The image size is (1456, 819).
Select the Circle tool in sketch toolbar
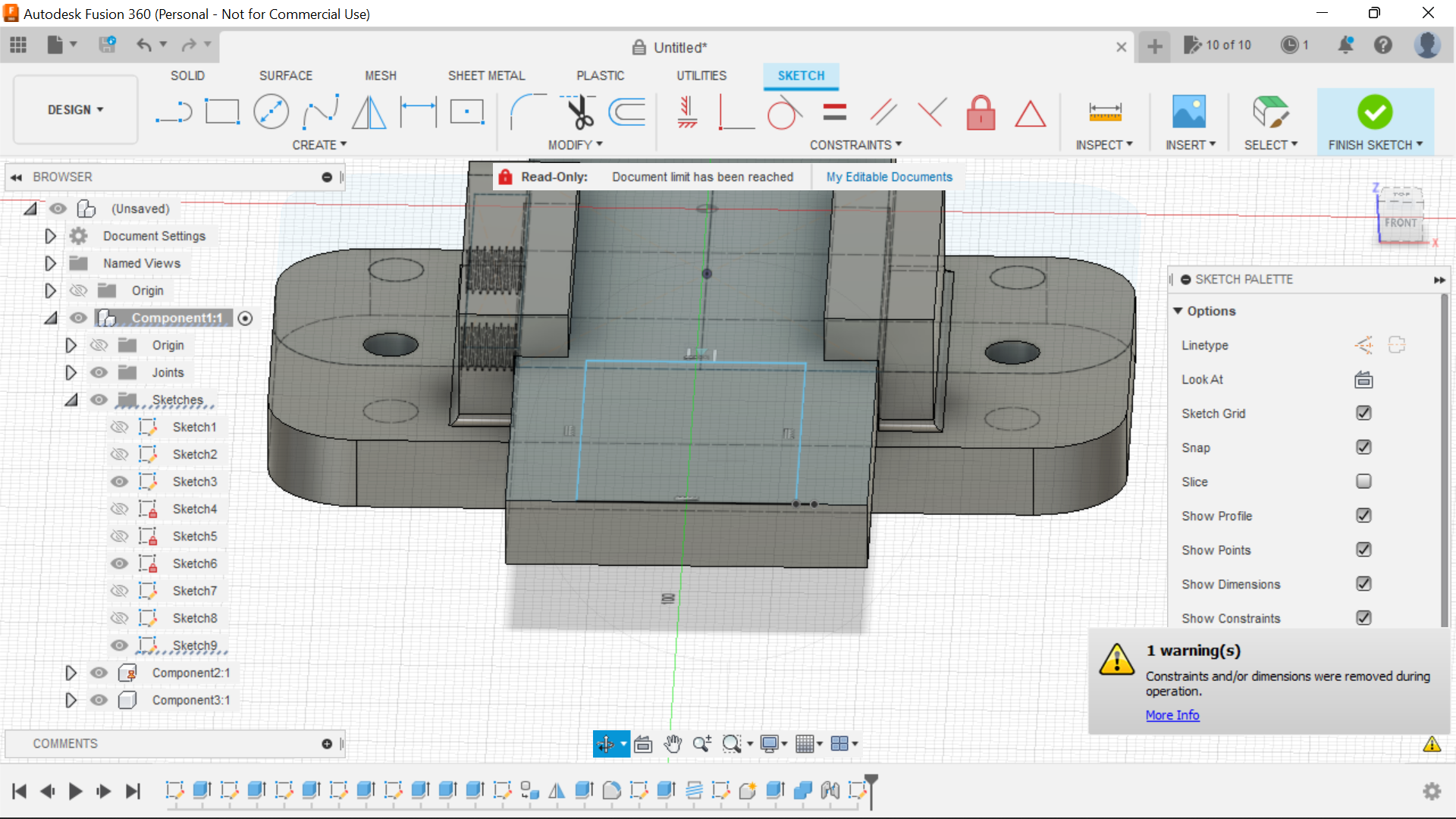tap(272, 110)
